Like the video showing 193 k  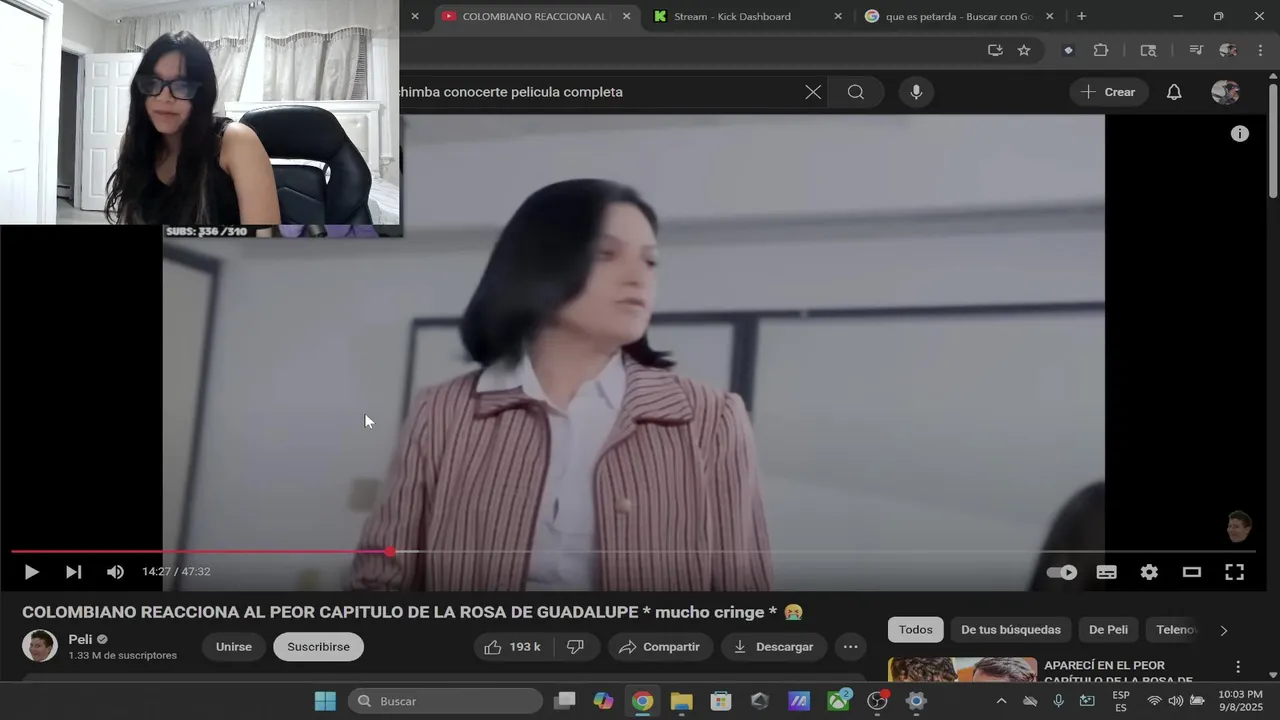(x=512, y=647)
